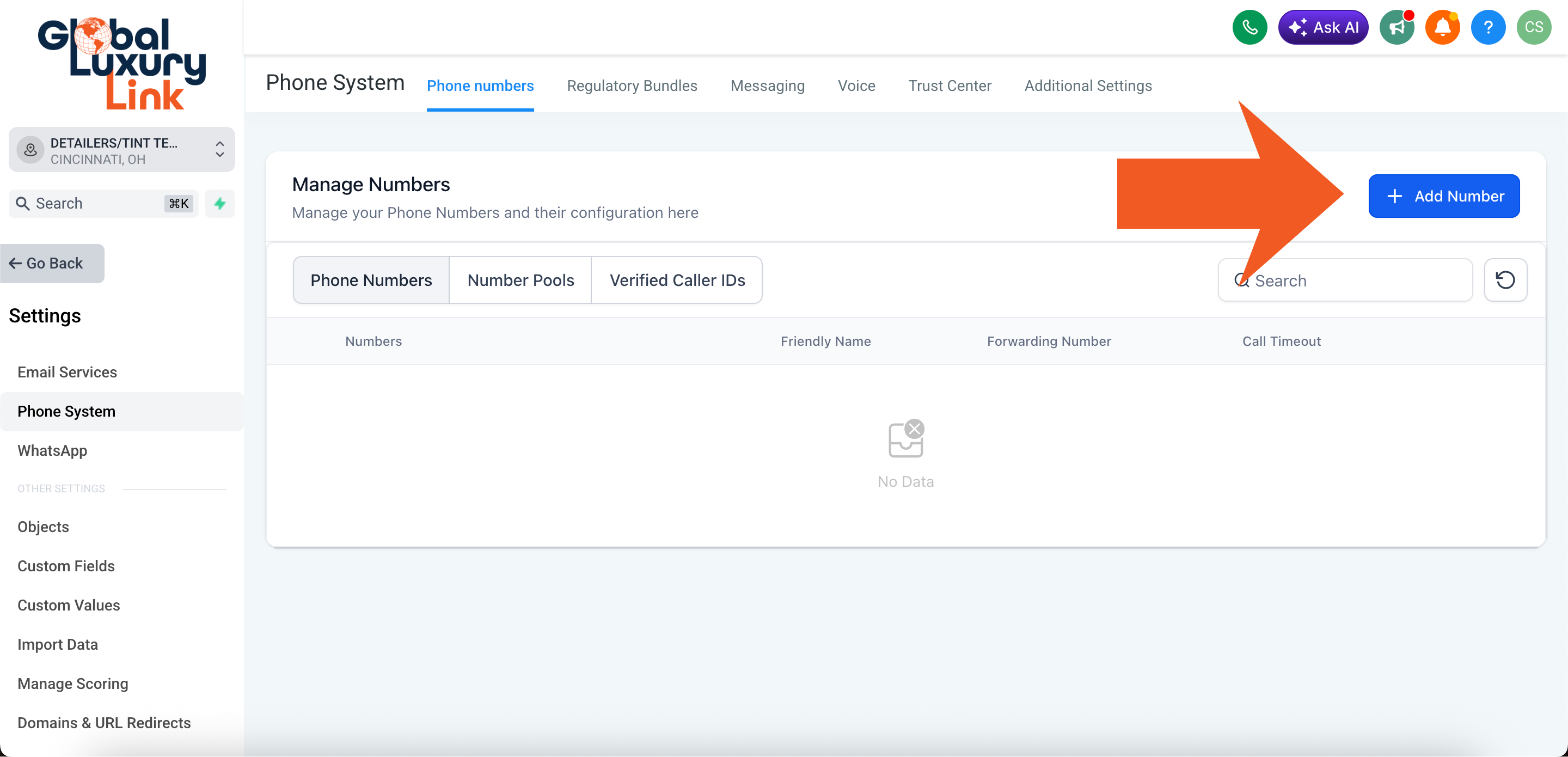Click the refresh icon button
1568x757 pixels.
pyautogui.click(x=1505, y=280)
